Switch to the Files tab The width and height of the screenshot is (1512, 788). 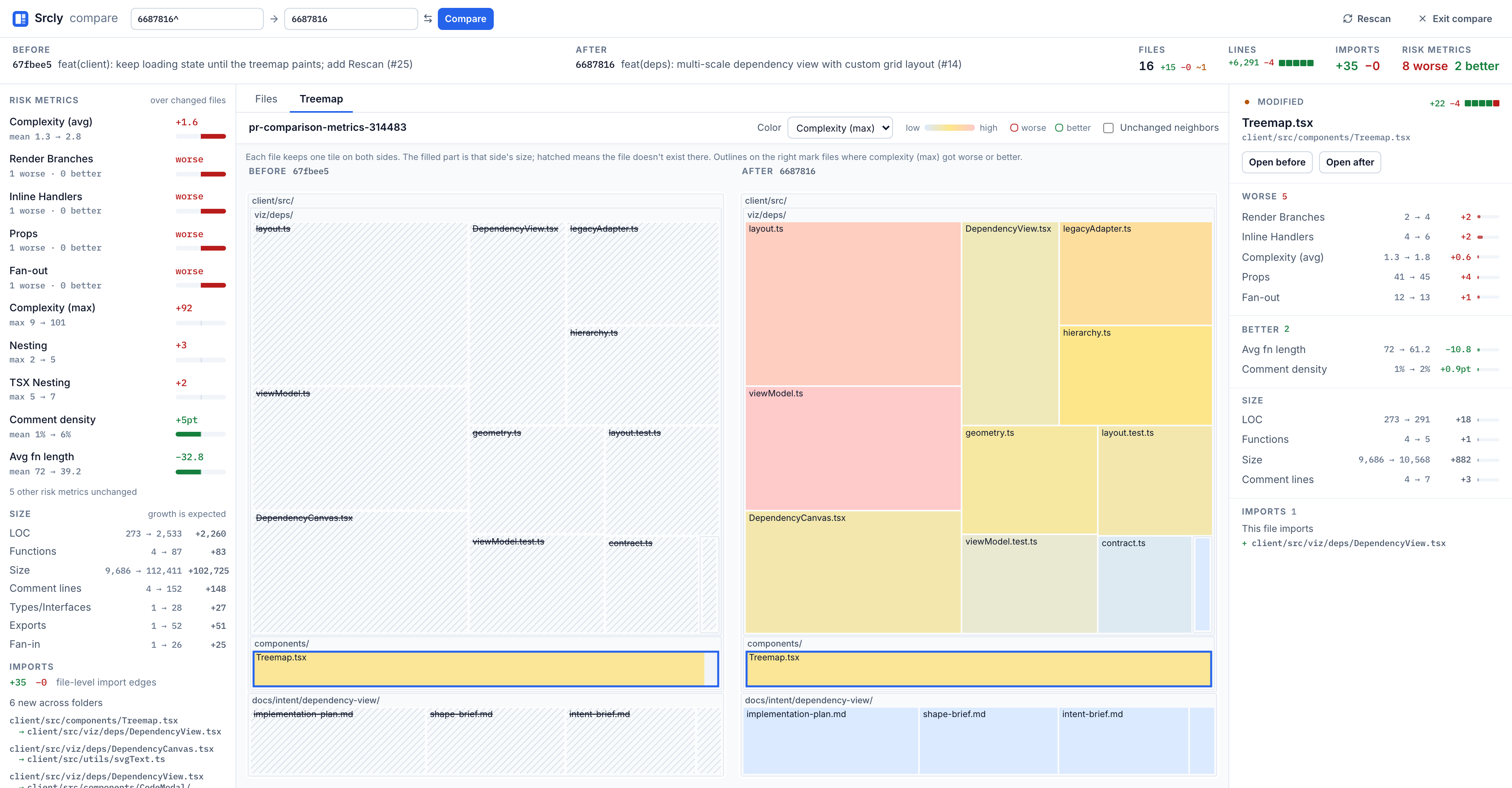(x=266, y=98)
